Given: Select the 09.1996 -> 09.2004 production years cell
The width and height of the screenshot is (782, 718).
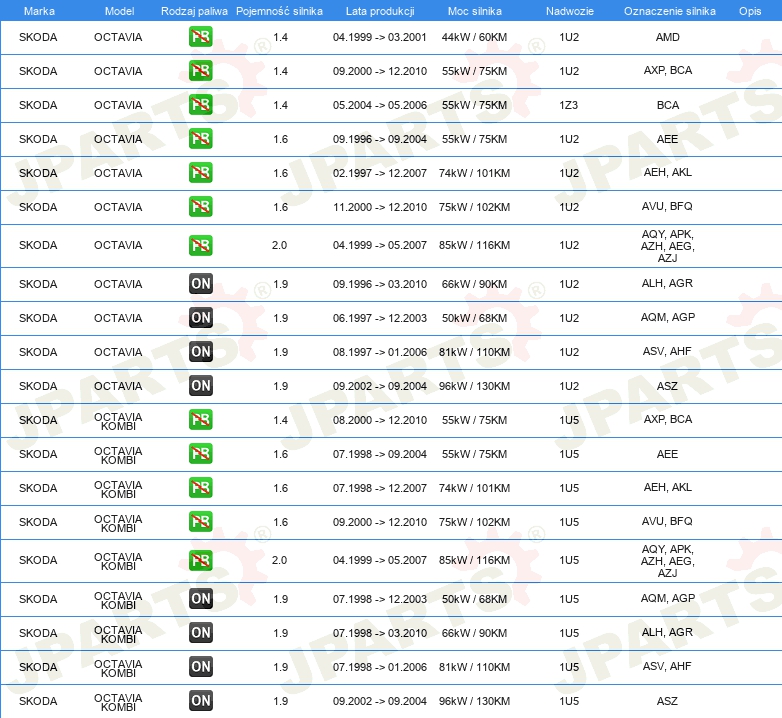Looking at the screenshot, I should point(380,139).
